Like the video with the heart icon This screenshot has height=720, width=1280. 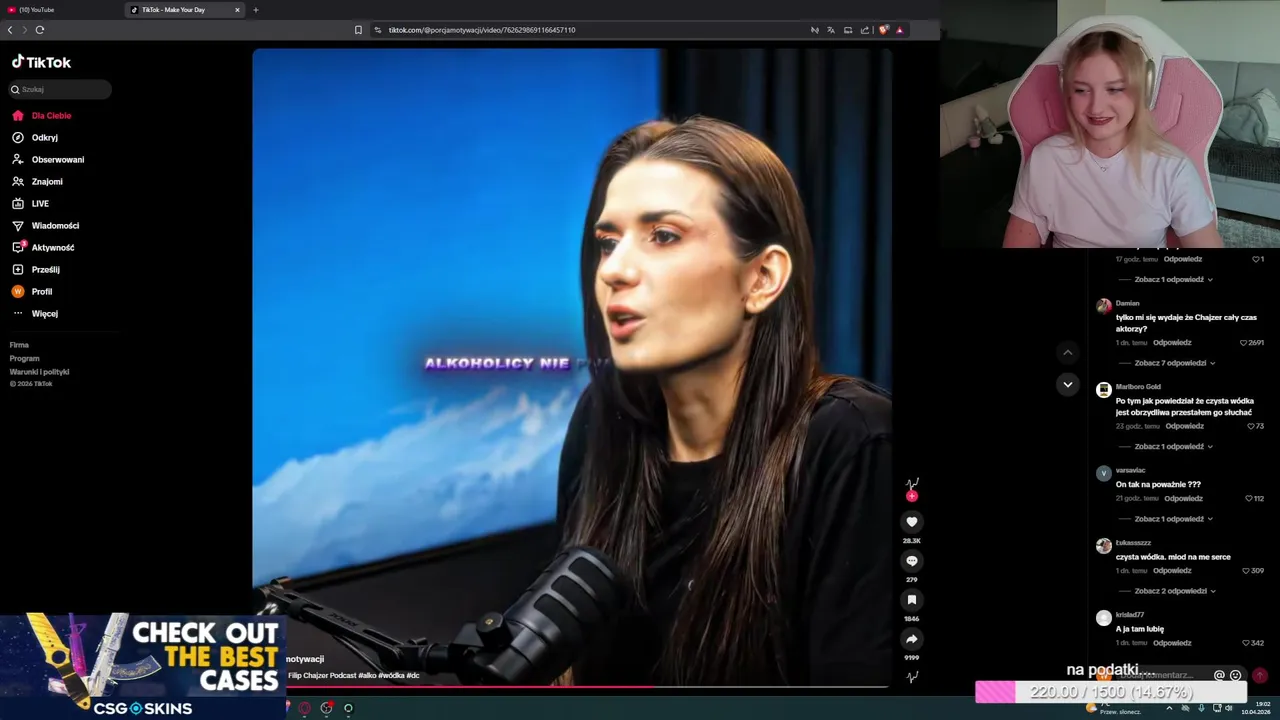pyautogui.click(x=911, y=521)
